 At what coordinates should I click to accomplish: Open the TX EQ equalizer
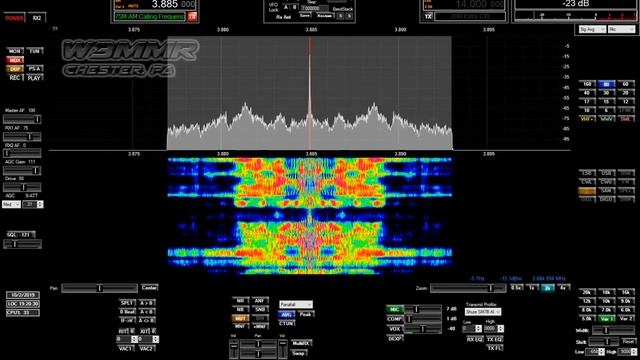click(494, 339)
